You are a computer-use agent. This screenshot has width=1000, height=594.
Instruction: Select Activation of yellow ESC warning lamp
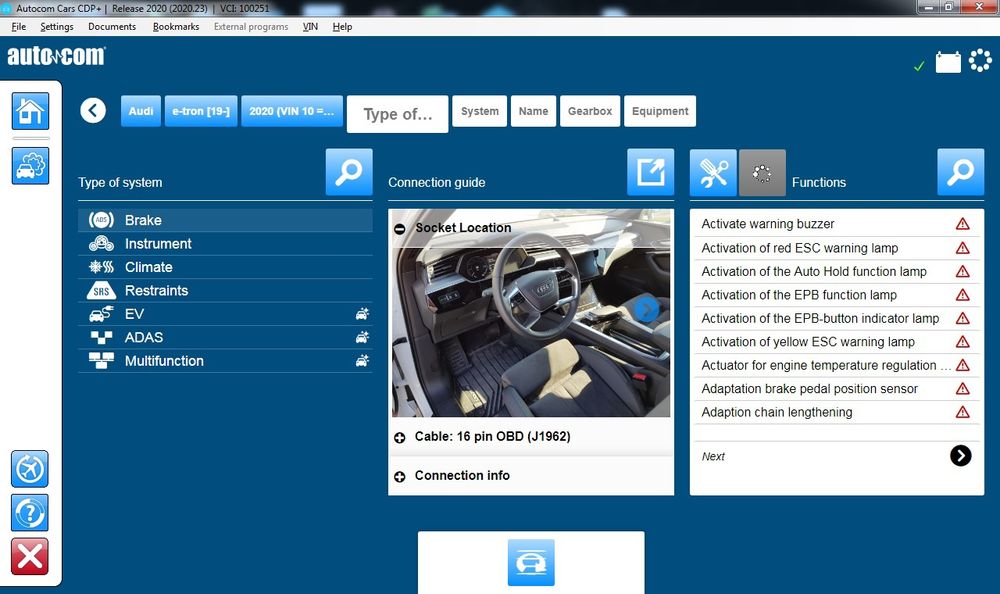[x=836, y=342]
